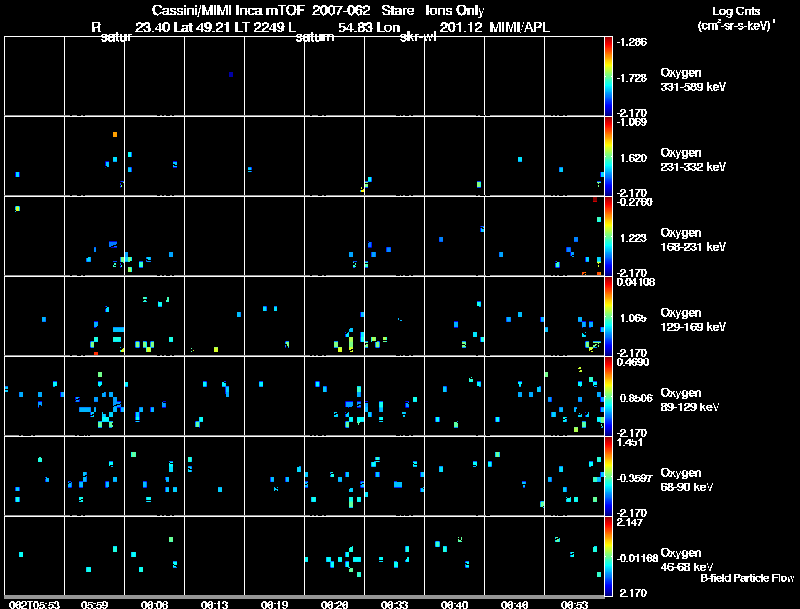The image size is (800, 609).
Task: Click the Oxygen 231-332 keV color bar
Action: coord(608,156)
